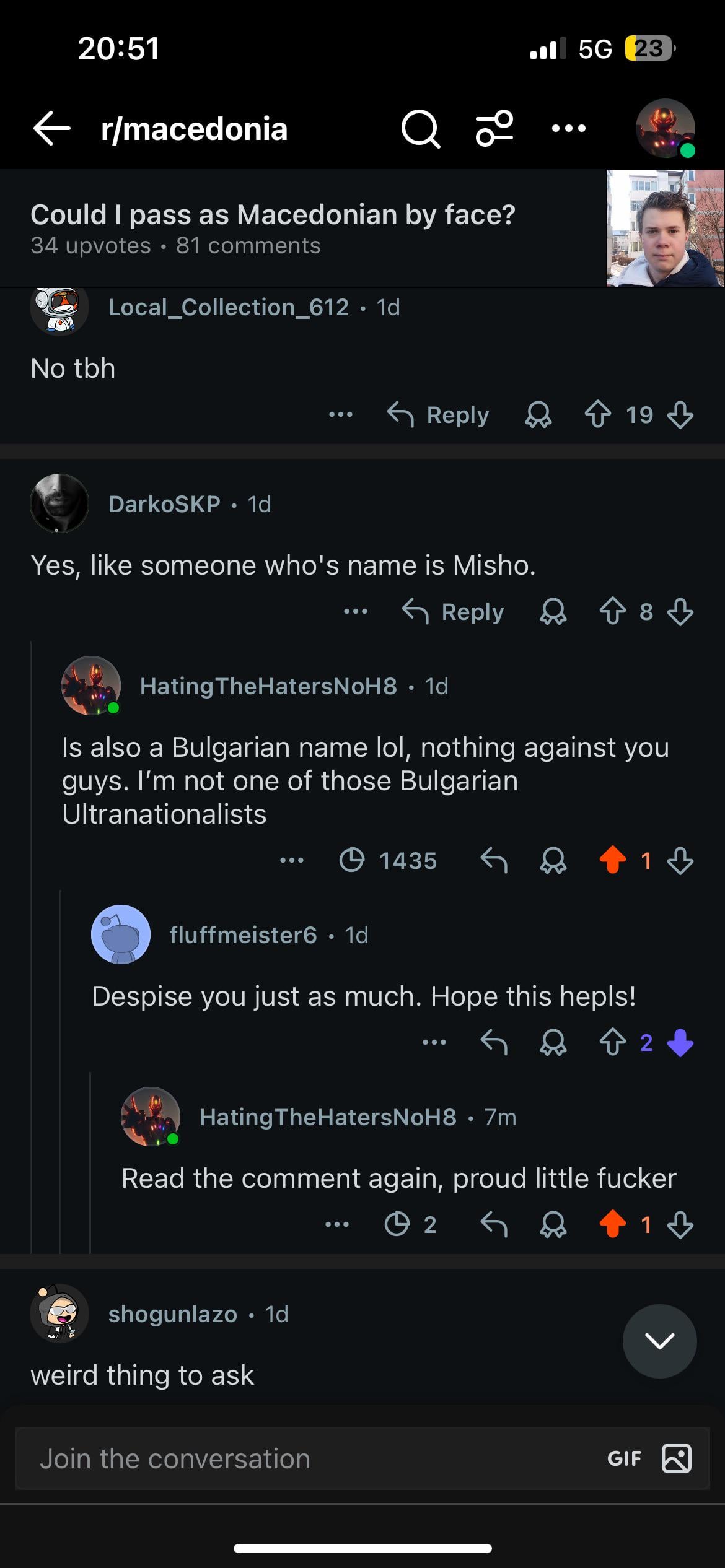
Task: Jump to next comment with chevron button
Action: 659,1341
